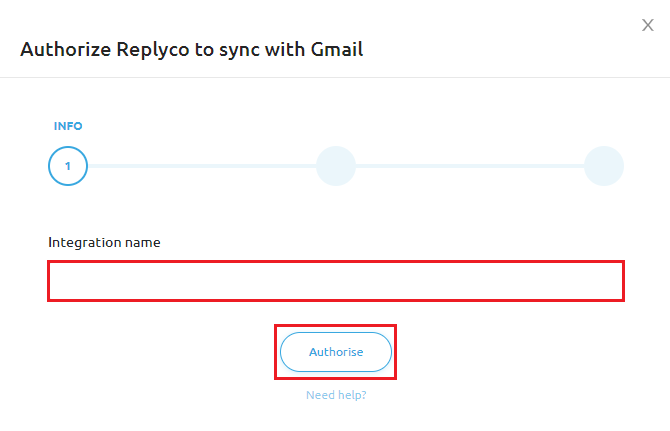Select step 1 circle in progress bar
Screen dimensions: 670x431
[68, 166]
